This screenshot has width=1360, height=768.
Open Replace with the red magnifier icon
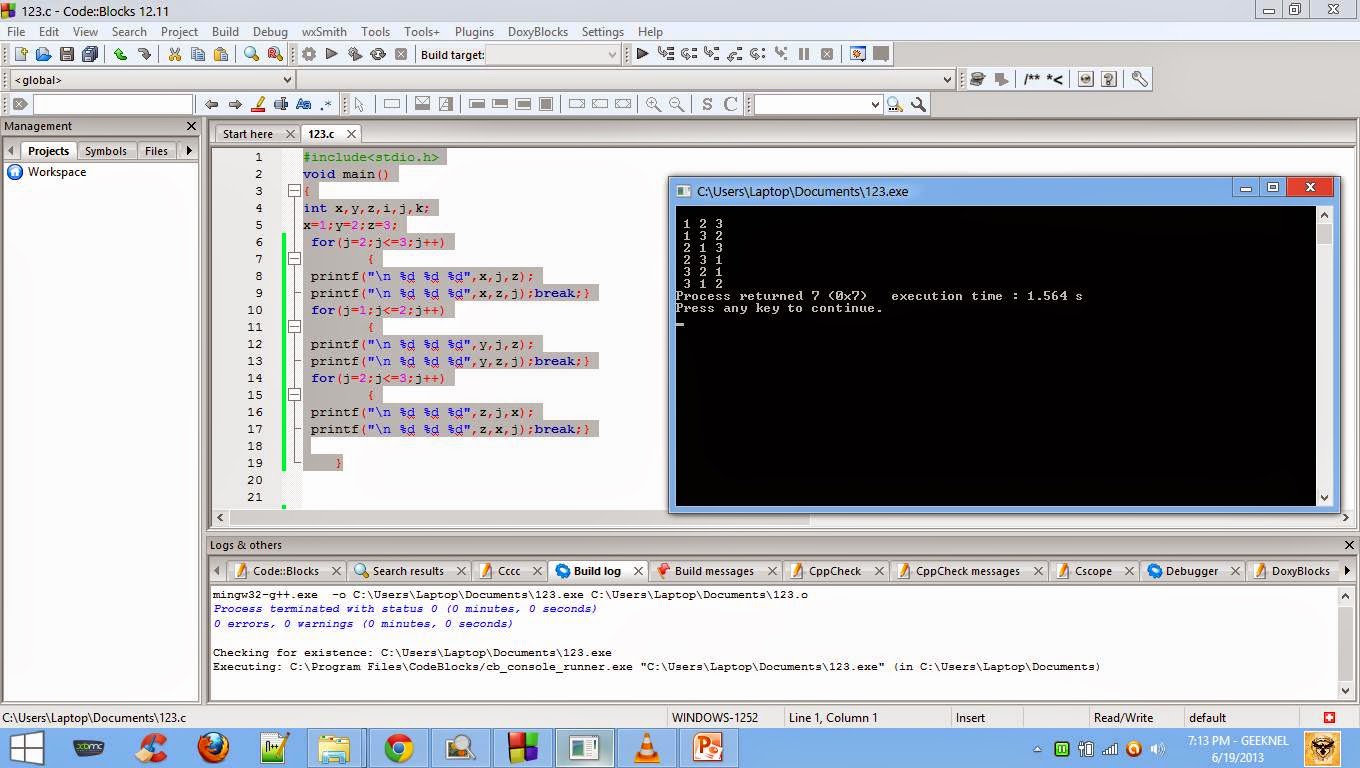[x=273, y=54]
